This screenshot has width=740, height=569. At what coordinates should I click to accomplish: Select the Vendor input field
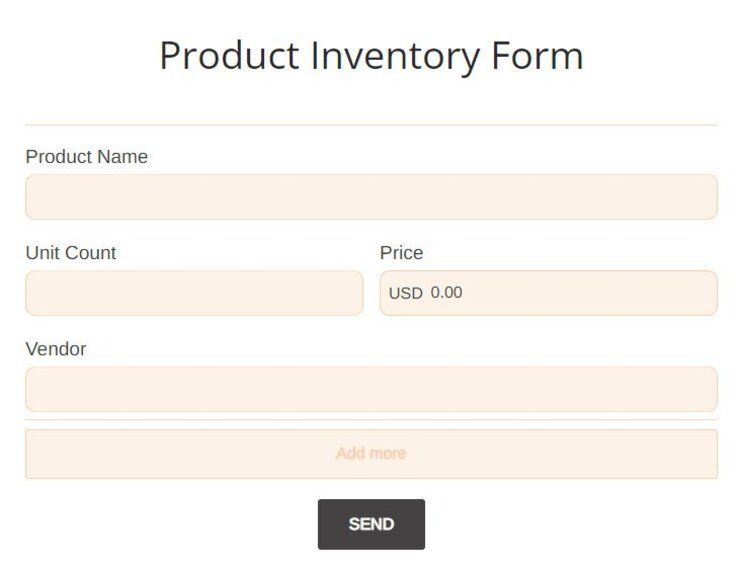click(371, 389)
